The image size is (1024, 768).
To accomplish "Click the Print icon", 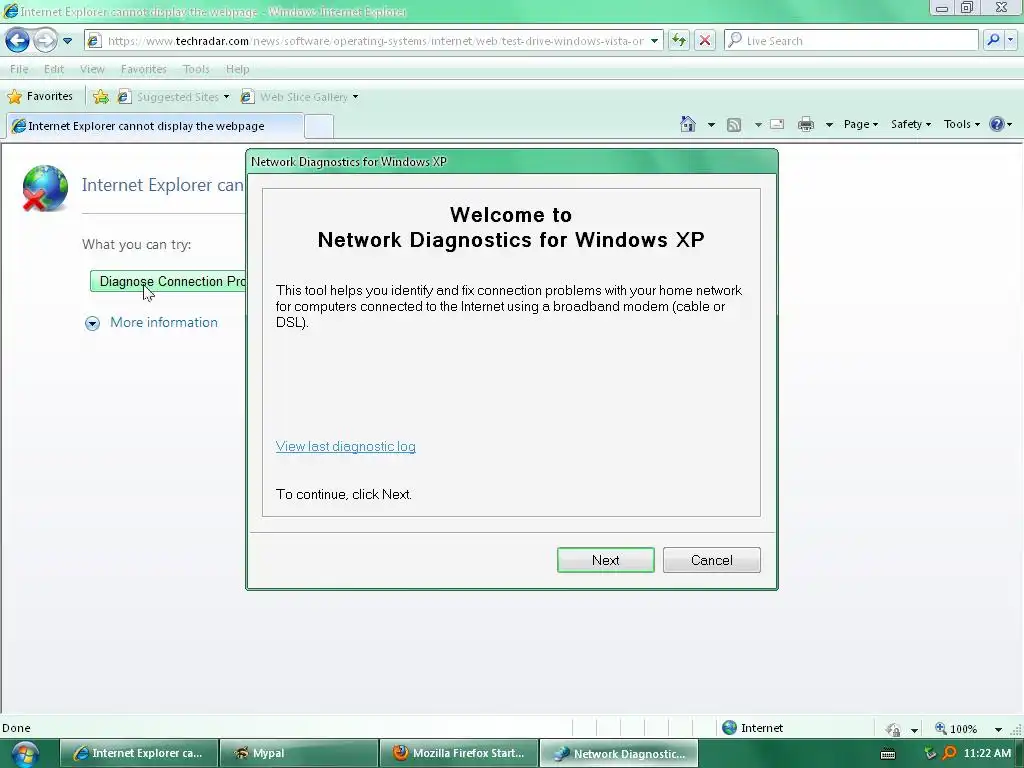I will [806, 124].
